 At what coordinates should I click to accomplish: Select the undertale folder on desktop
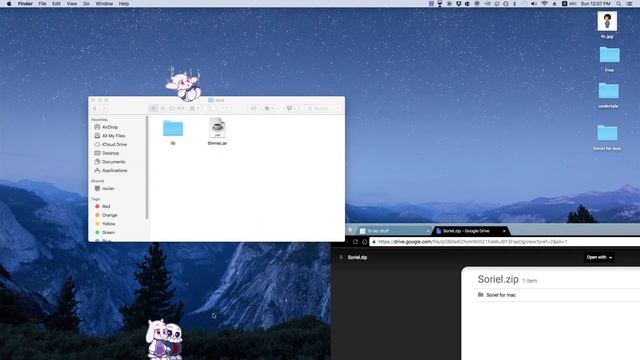pos(609,91)
